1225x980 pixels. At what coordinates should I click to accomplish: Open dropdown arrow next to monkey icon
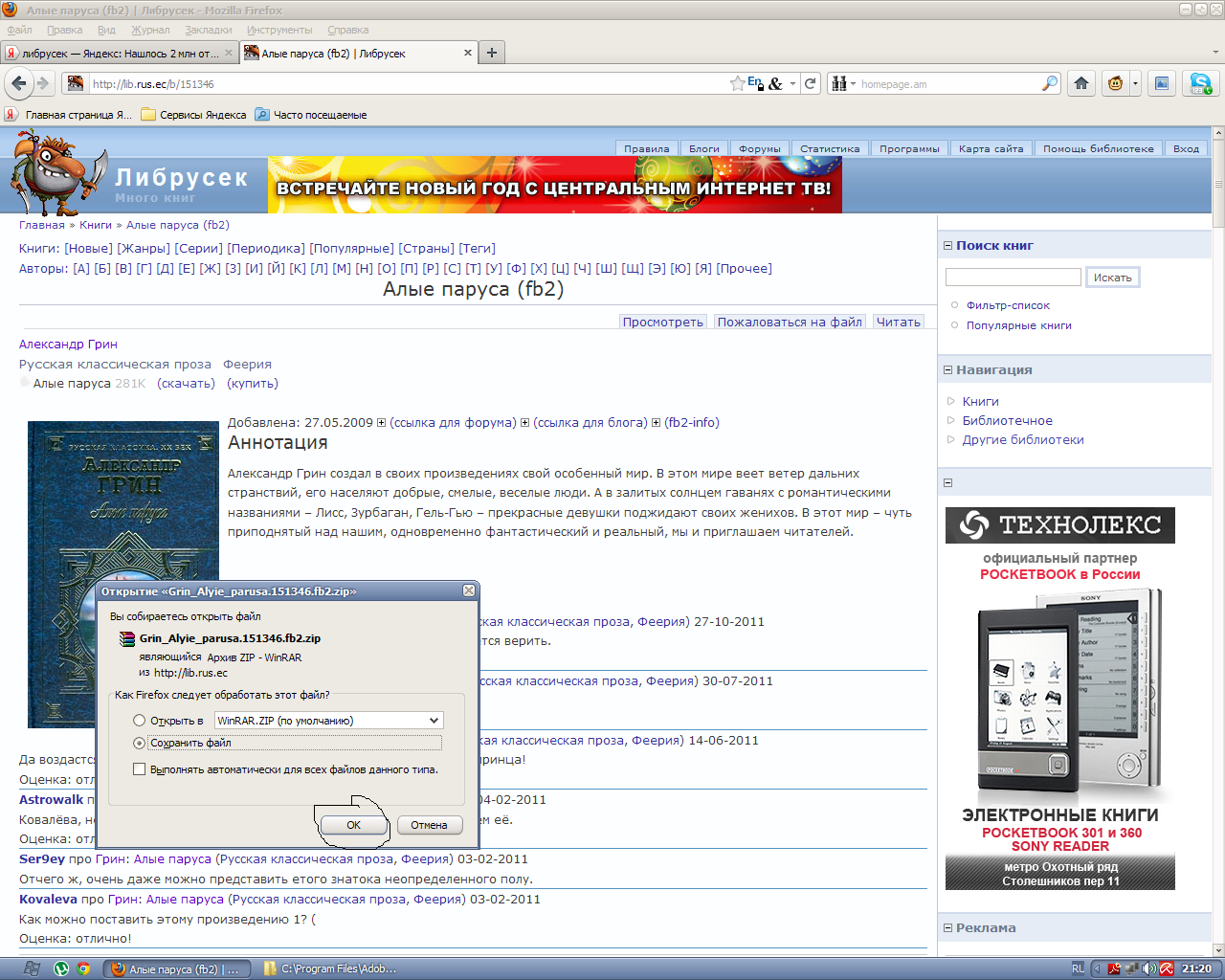point(1135,83)
